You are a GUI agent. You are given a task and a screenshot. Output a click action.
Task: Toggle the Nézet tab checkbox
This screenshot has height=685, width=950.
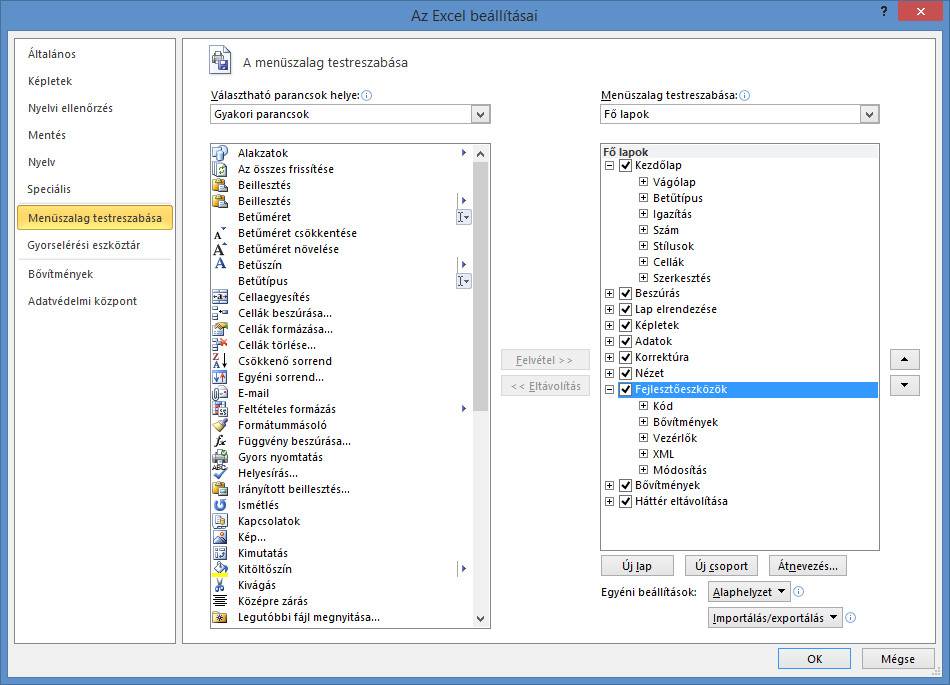point(626,373)
